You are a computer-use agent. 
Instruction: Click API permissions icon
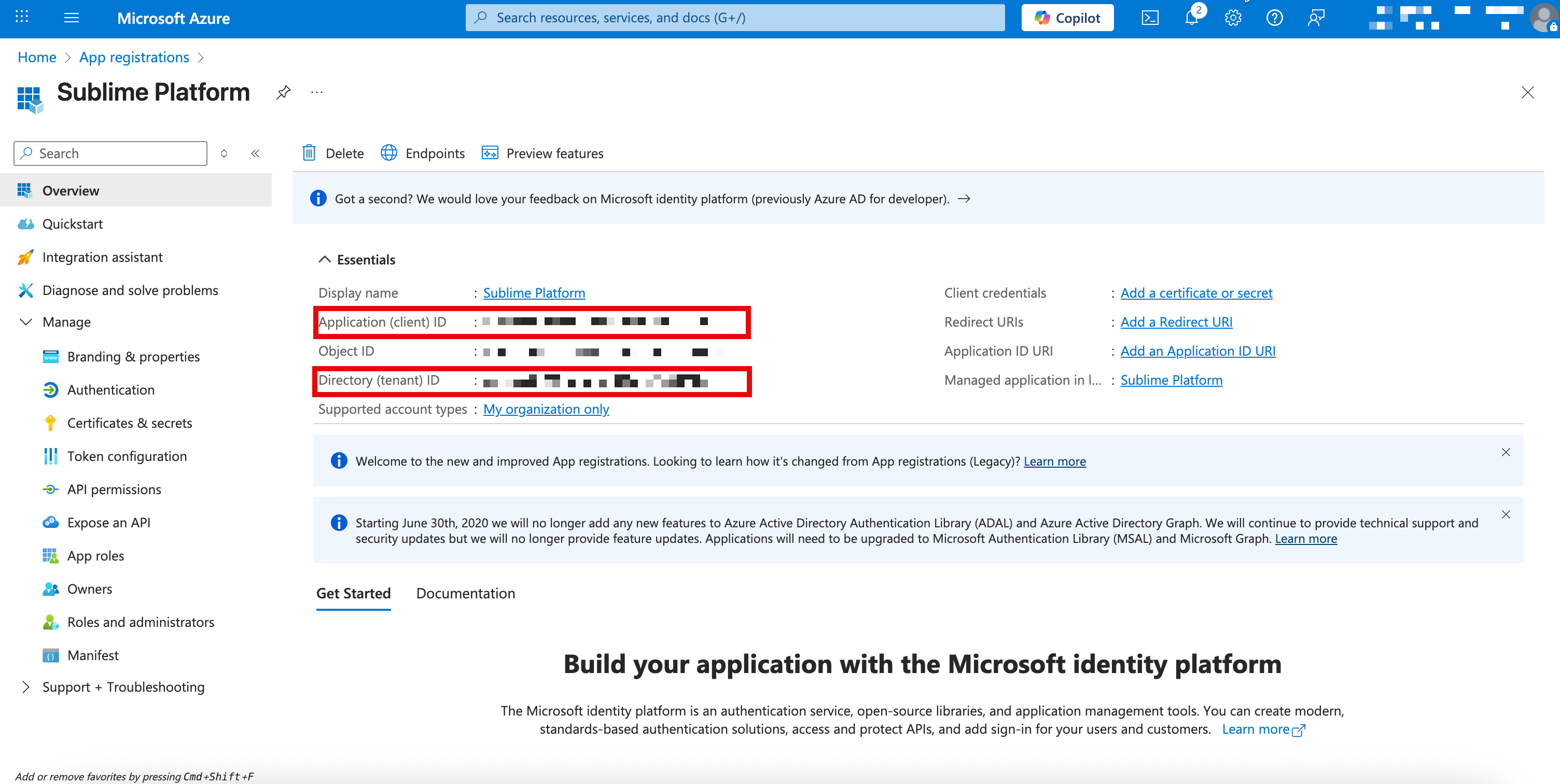pos(51,489)
